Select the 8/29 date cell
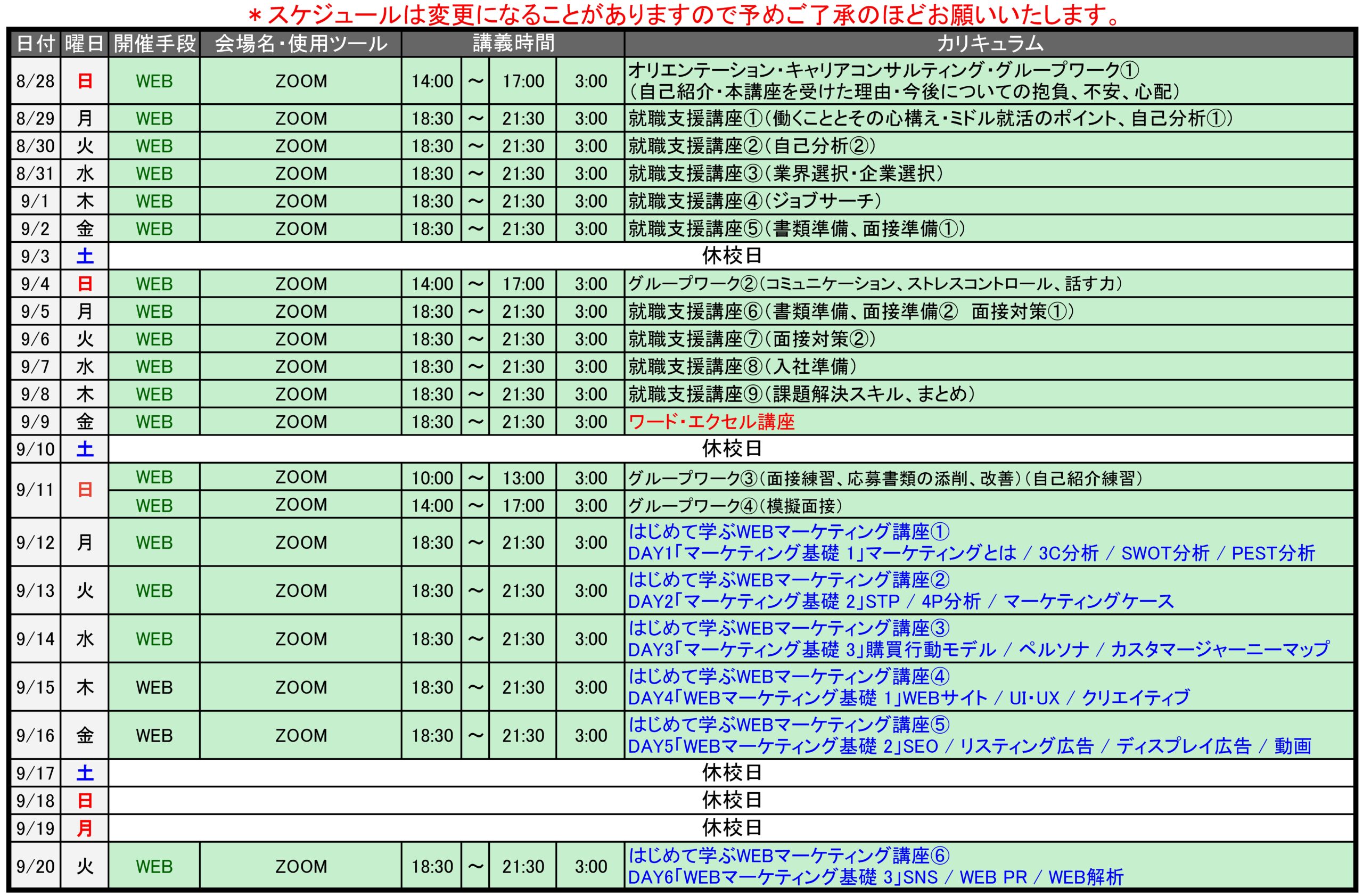The width and height of the screenshot is (1363, 896). 36,119
